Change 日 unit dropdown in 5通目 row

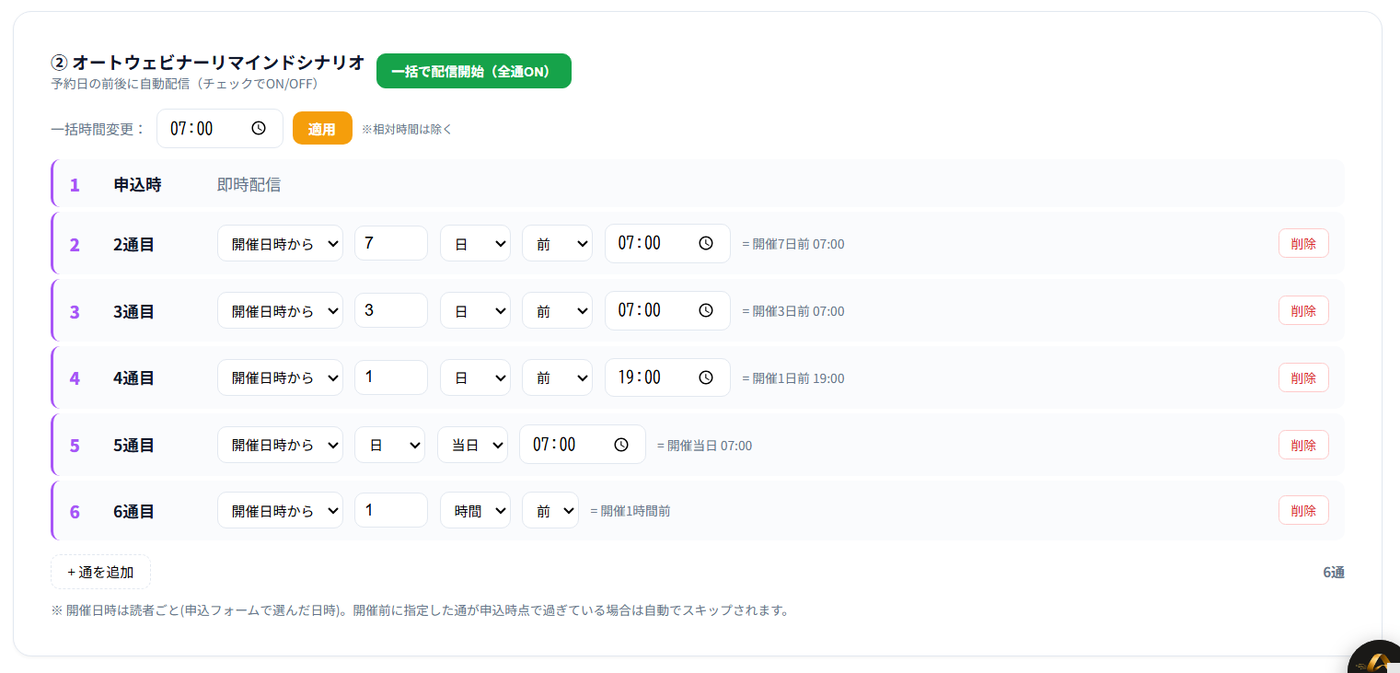click(390, 444)
